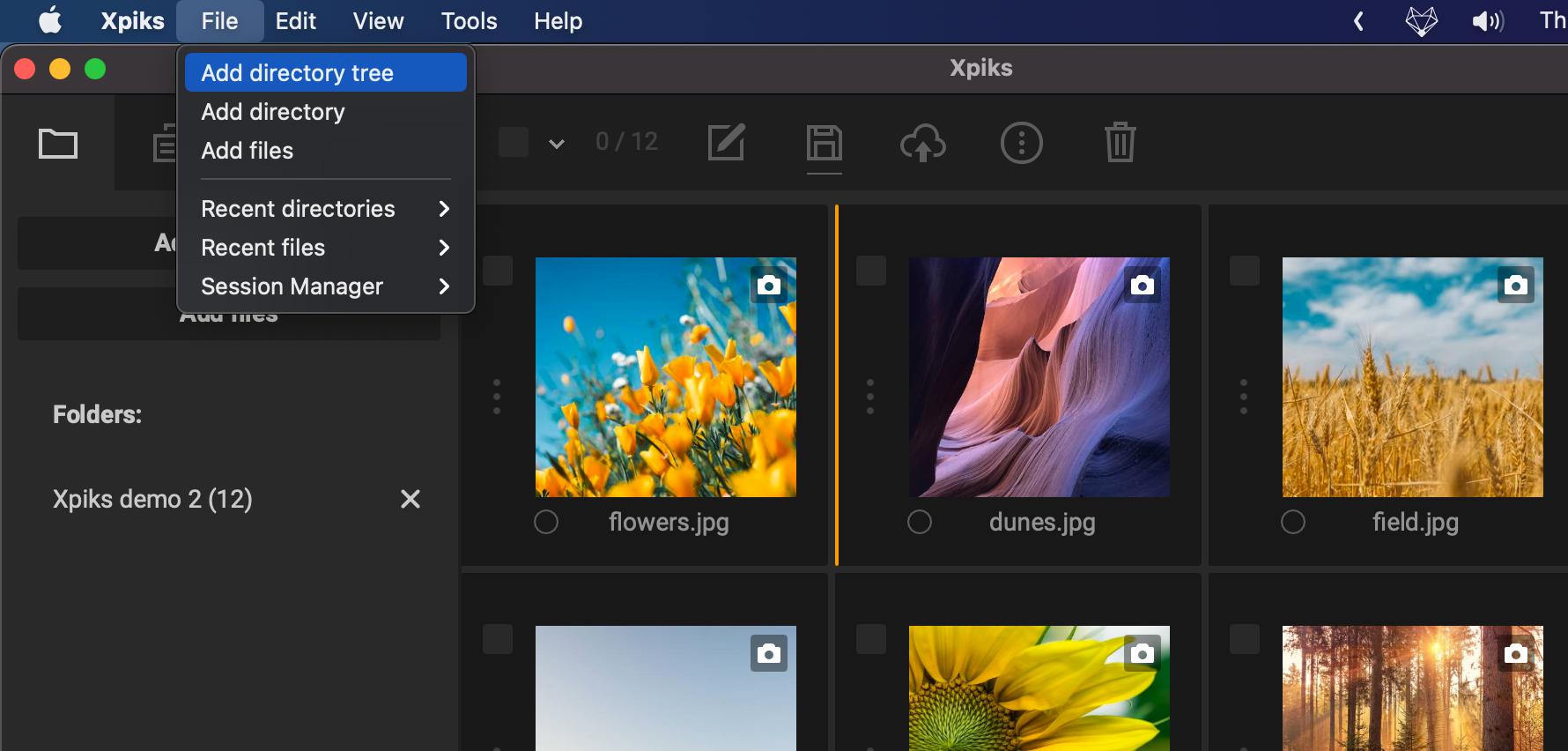Expand Session Manager submenu
1568x751 pixels.
(x=326, y=286)
